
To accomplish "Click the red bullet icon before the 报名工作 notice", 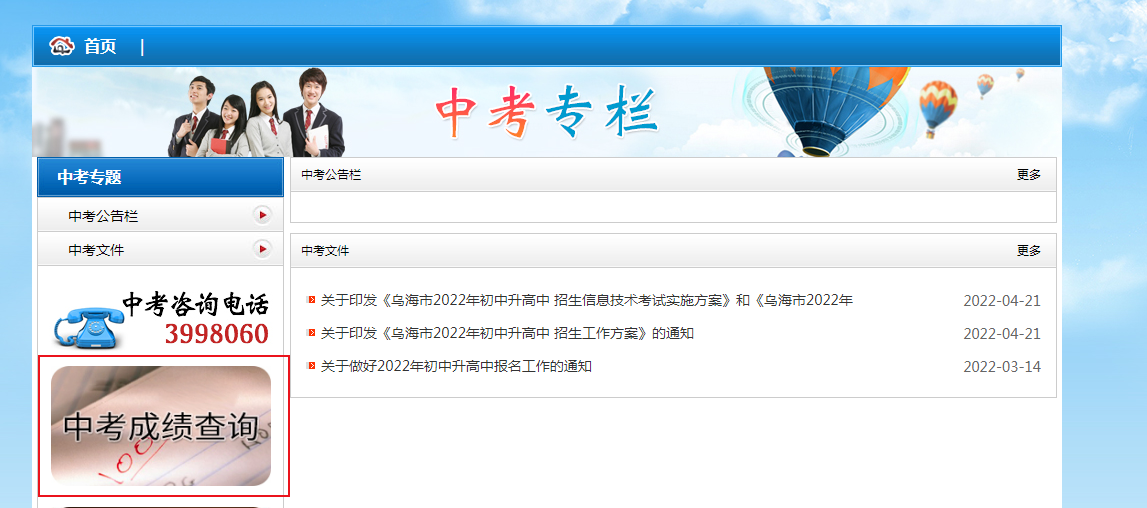I will (312, 366).
